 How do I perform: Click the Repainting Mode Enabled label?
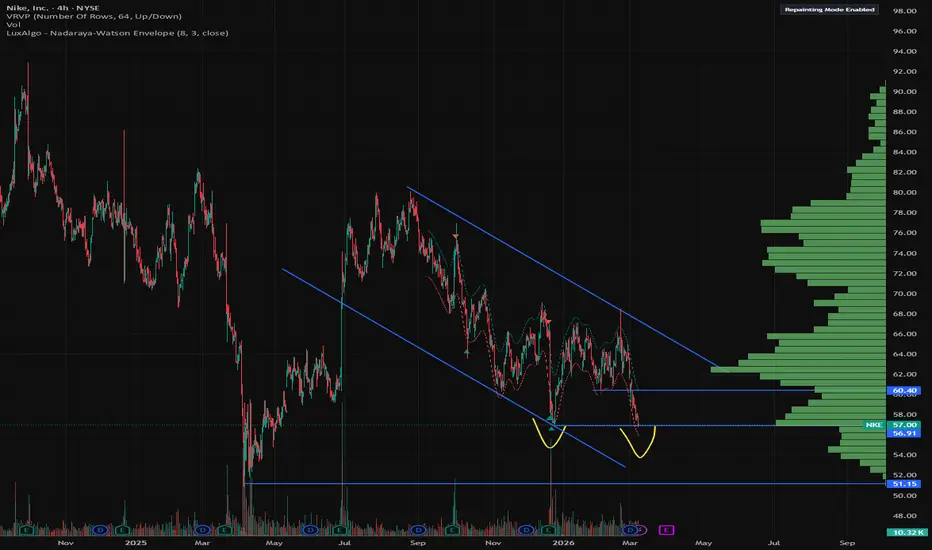[x=829, y=10]
